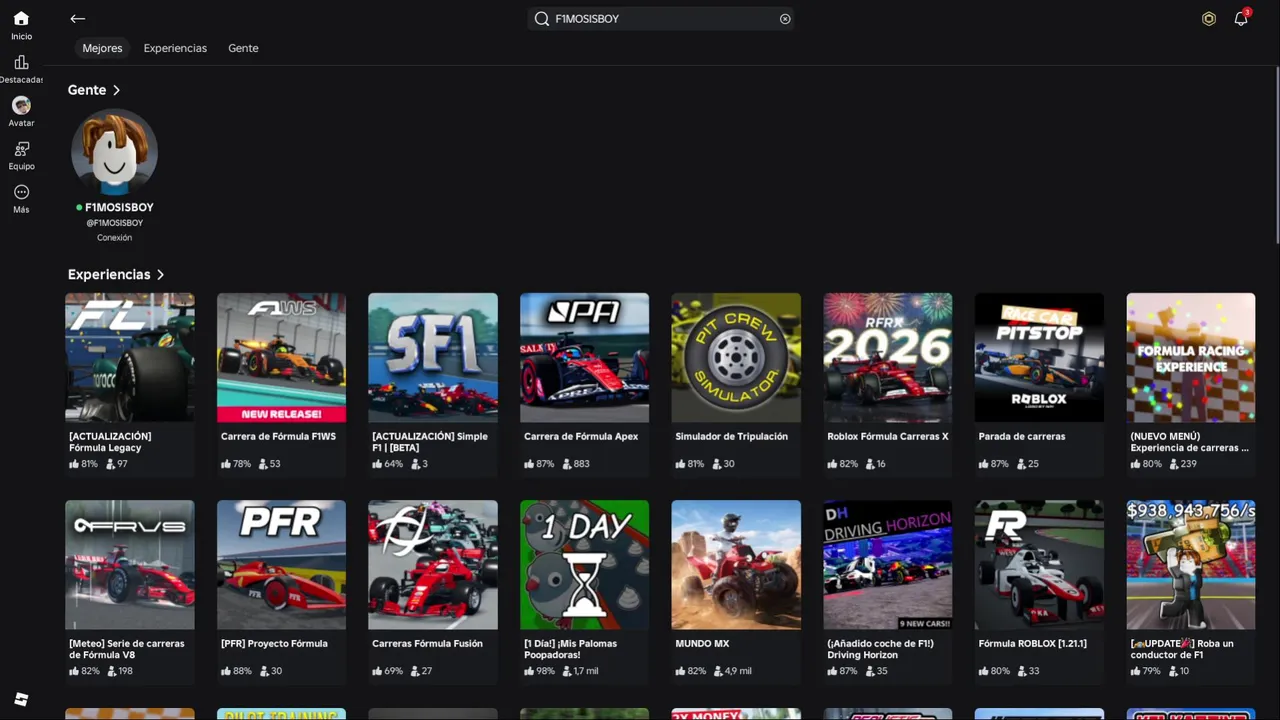1280x720 pixels.
Task: Open RFRX 2026 game thumbnail
Action: pyautogui.click(x=888, y=357)
